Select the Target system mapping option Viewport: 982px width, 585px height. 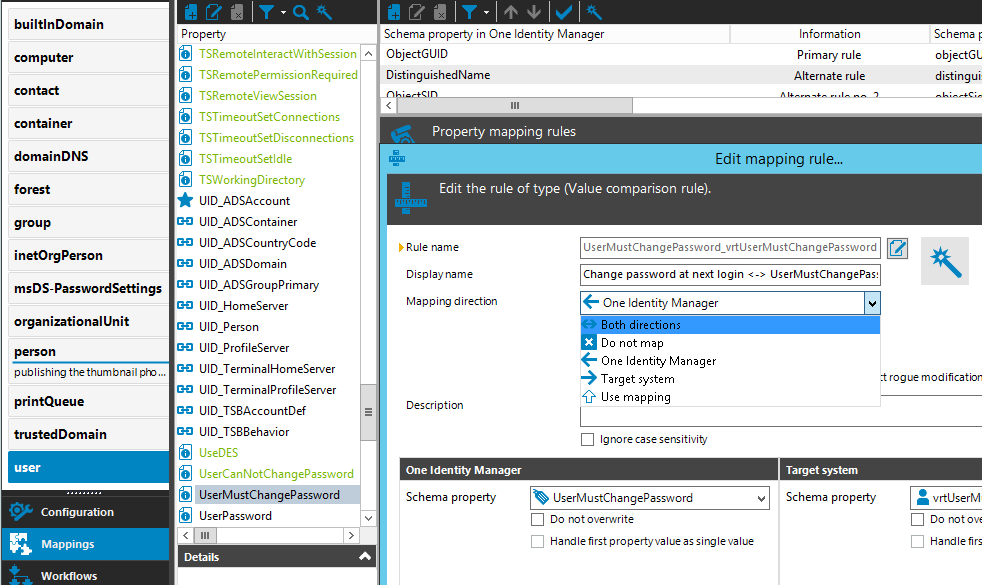[x=637, y=379]
